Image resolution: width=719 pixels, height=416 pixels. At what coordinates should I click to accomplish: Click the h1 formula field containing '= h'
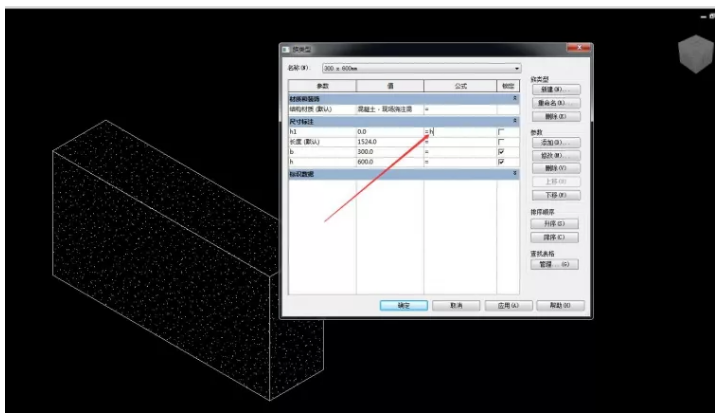[x=460, y=132]
